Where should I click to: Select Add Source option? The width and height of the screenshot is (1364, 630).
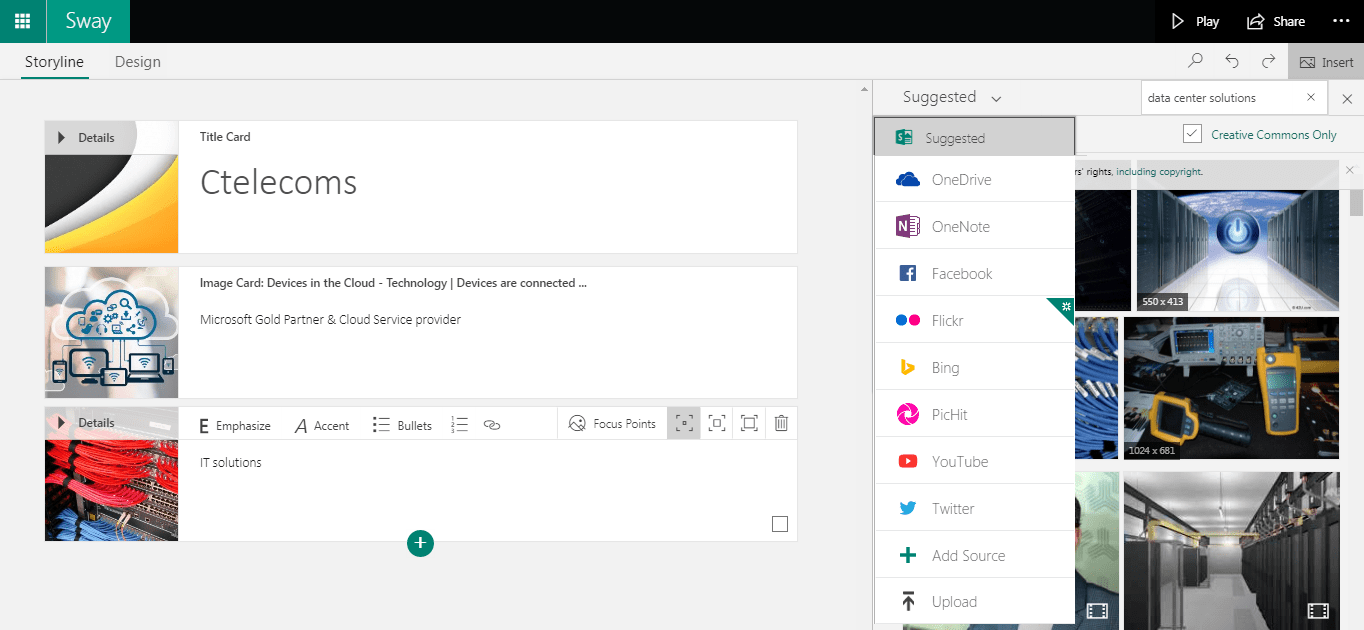(974, 555)
